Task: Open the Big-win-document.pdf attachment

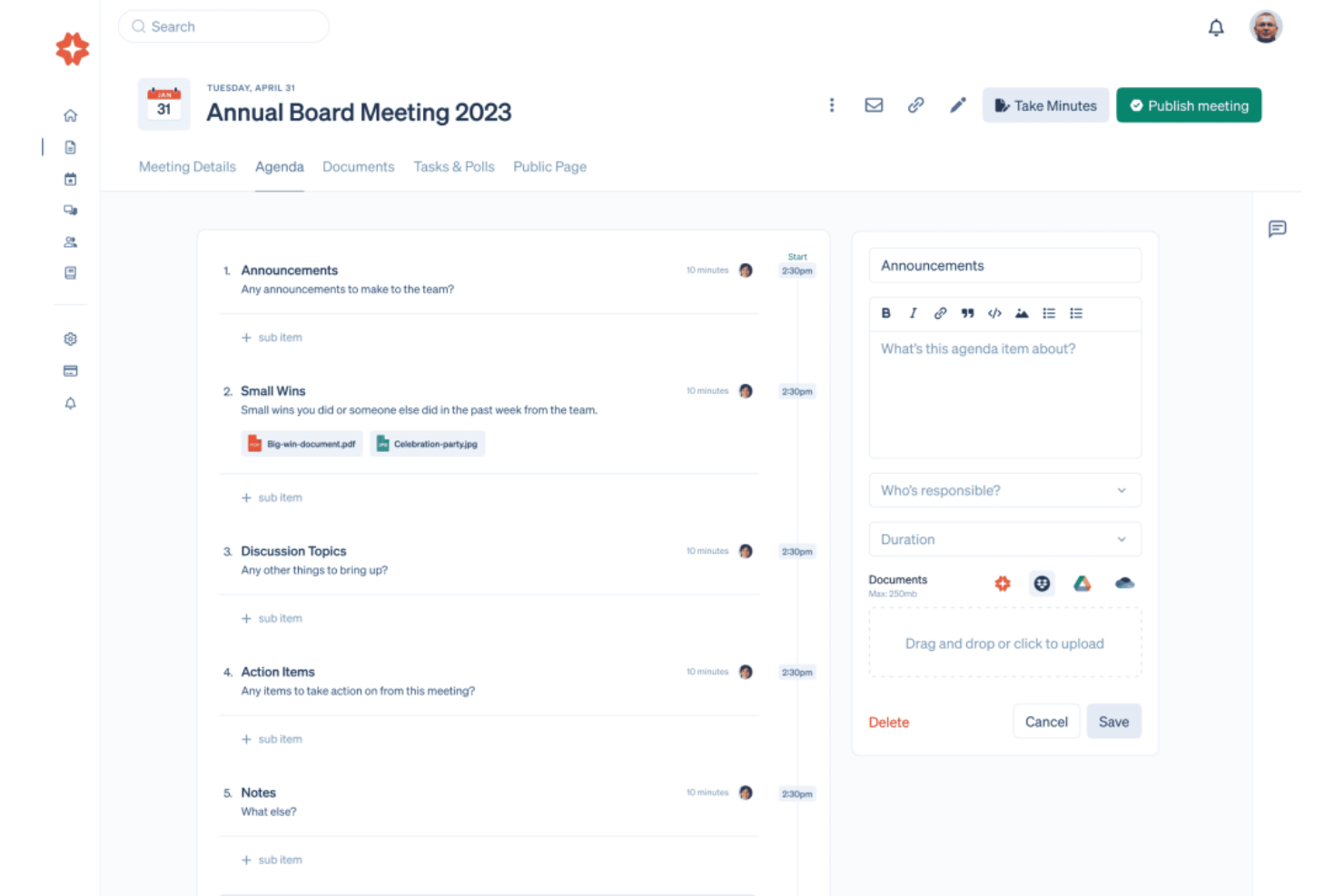Action: (x=301, y=444)
